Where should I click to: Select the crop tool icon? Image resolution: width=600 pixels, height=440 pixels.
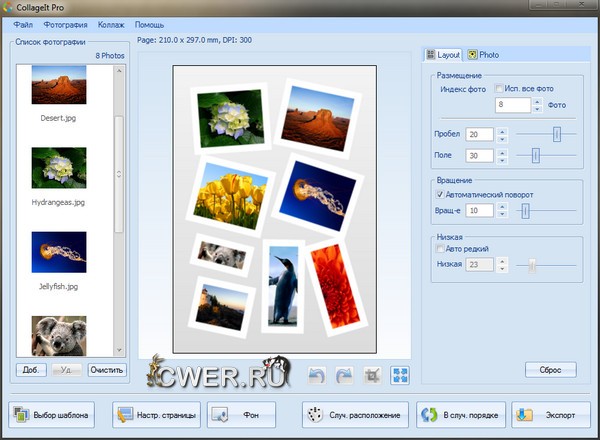tap(373, 374)
